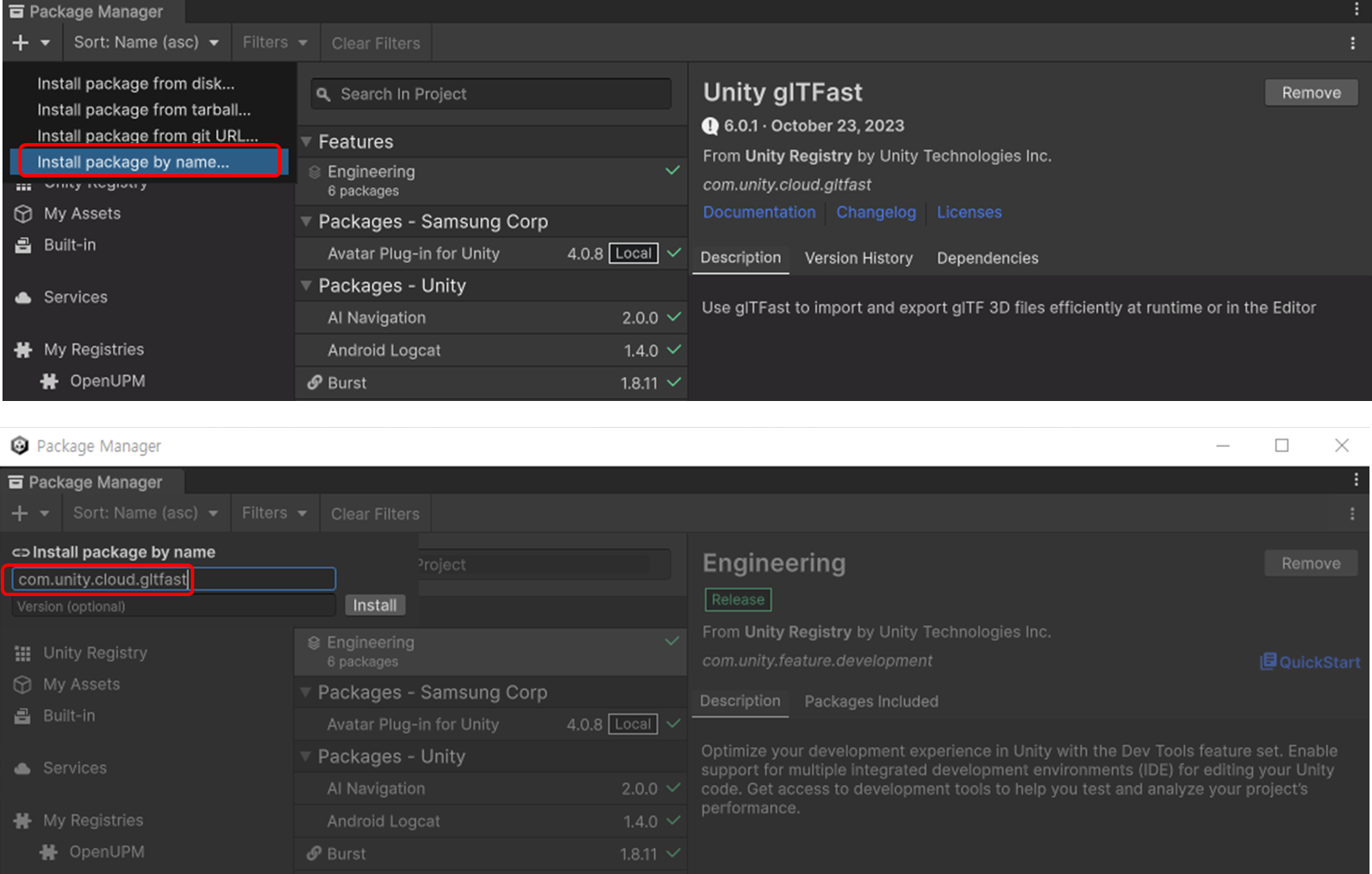
Task: Select Install package from git URL...
Action: (x=147, y=136)
